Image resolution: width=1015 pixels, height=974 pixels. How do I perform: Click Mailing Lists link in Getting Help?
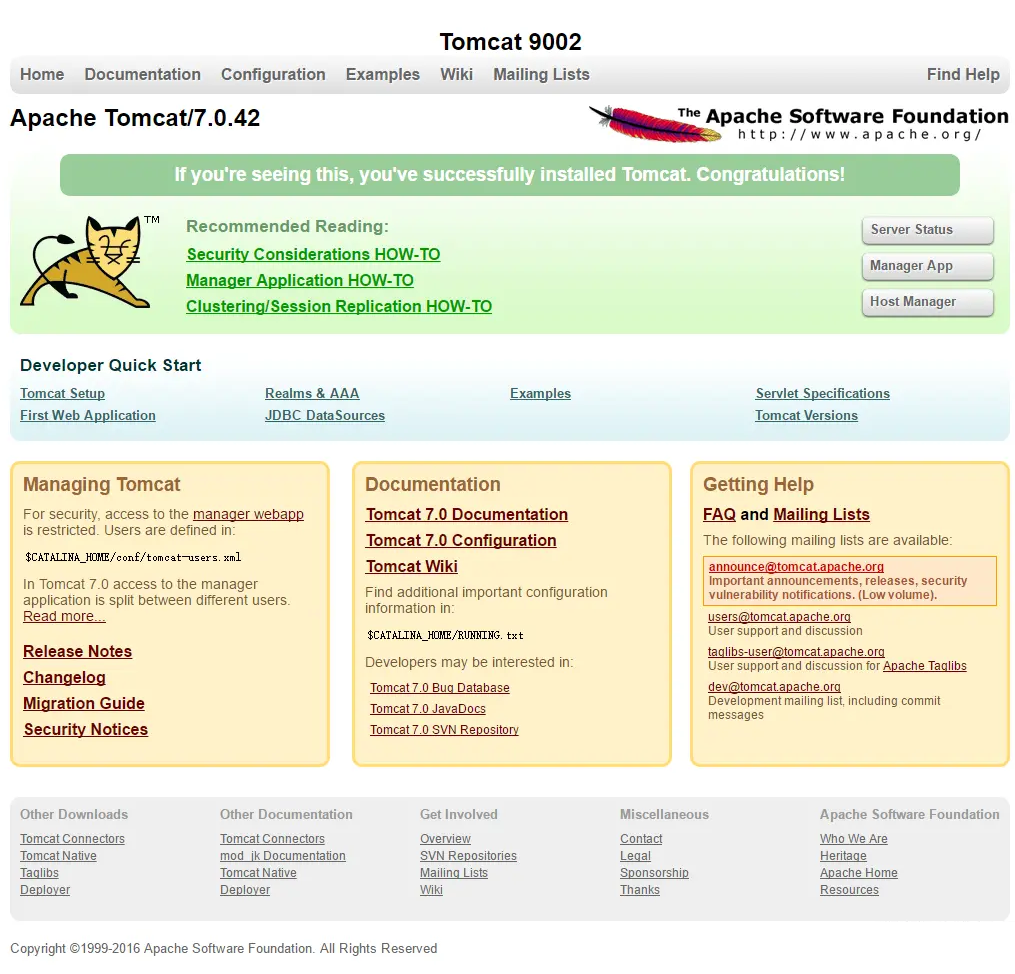pyautogui.click(x=821, y=514)
